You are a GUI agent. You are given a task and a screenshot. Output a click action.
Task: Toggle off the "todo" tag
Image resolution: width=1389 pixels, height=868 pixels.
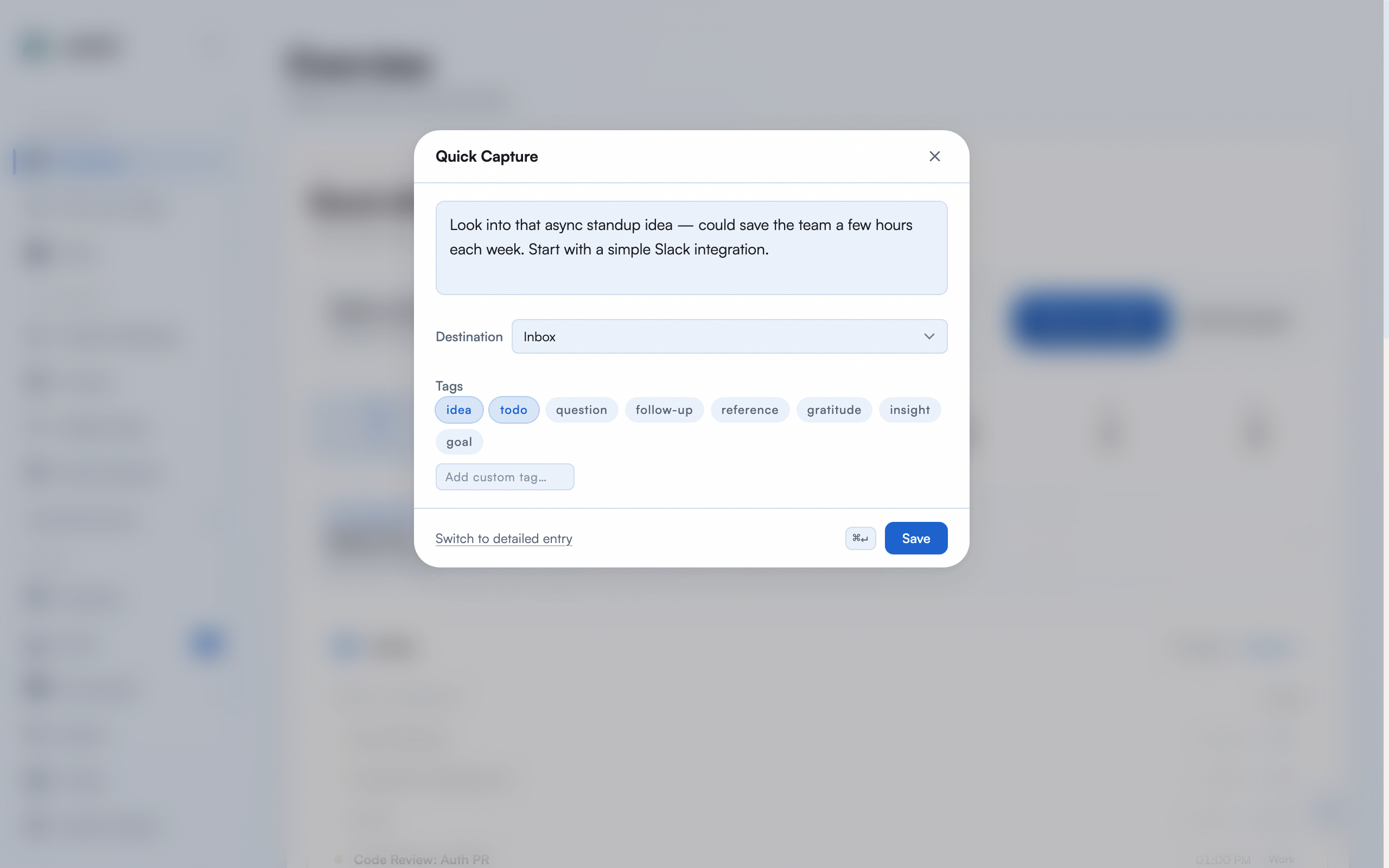coord(514,409)
